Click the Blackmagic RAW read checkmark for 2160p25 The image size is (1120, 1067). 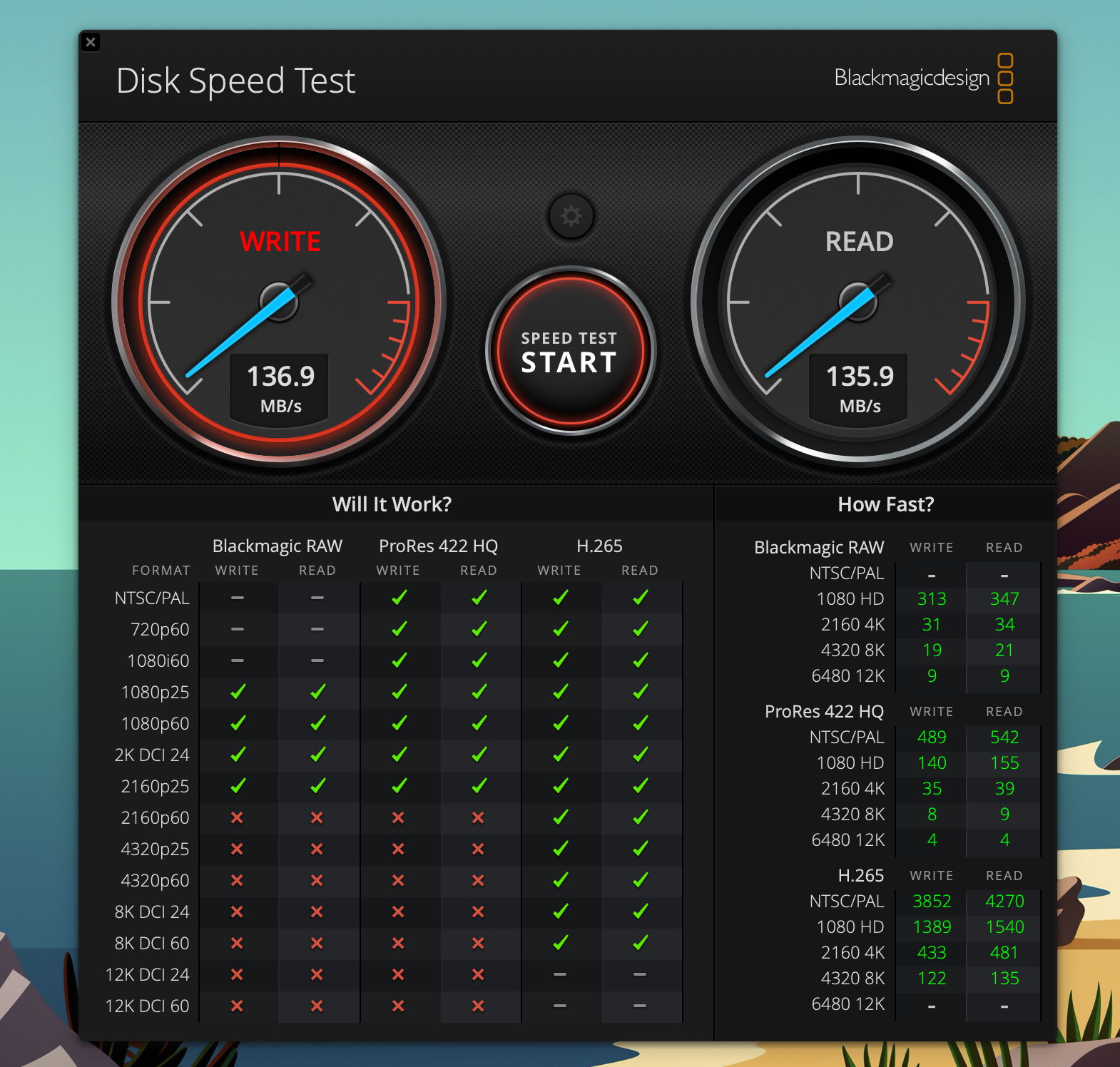click(x=317, y=785)
